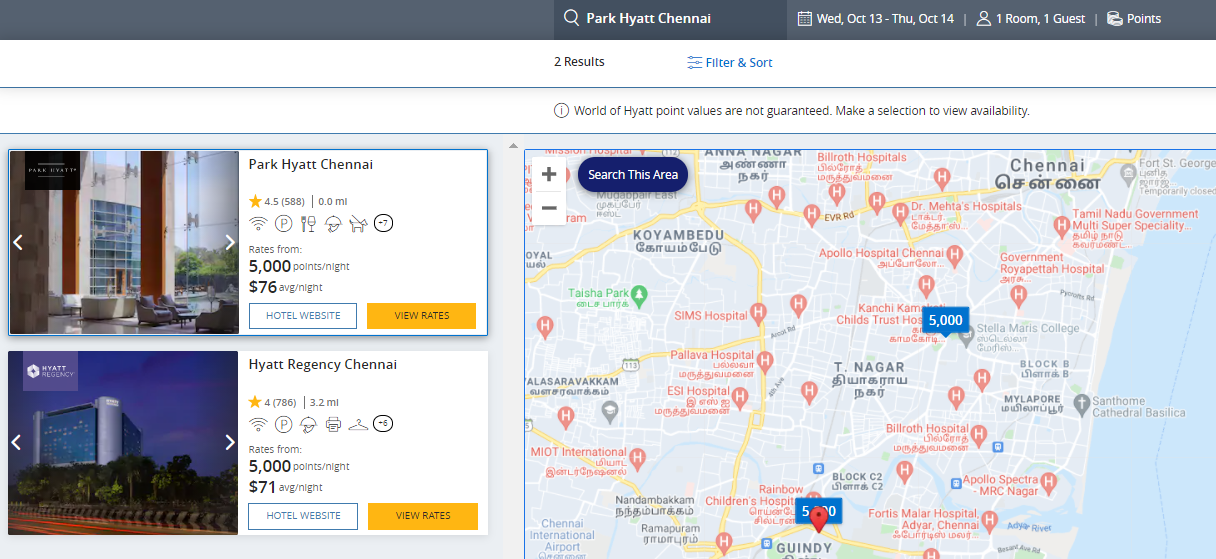Click the $76 avg/night price
Image resolution: width=1216 pixels, height=559 pixels.
[286, 287]
